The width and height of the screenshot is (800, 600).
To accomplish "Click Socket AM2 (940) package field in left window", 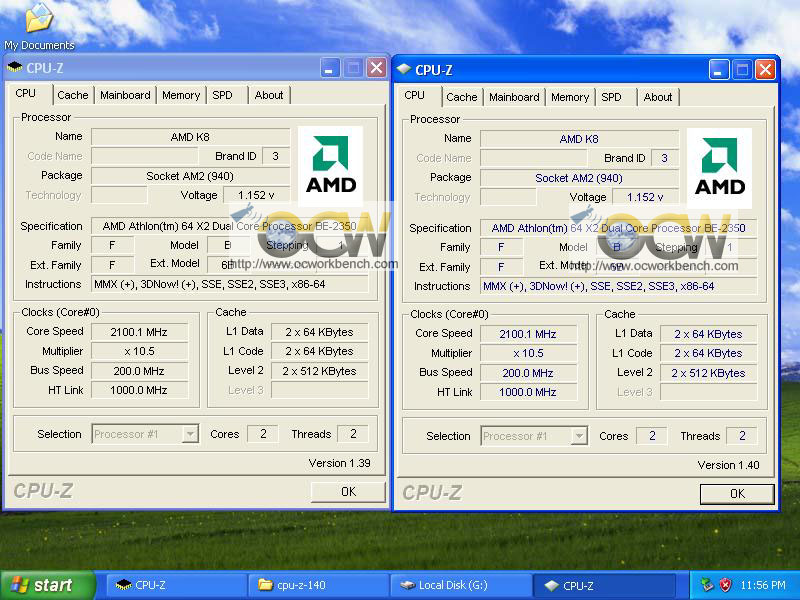I will point(190,176).
